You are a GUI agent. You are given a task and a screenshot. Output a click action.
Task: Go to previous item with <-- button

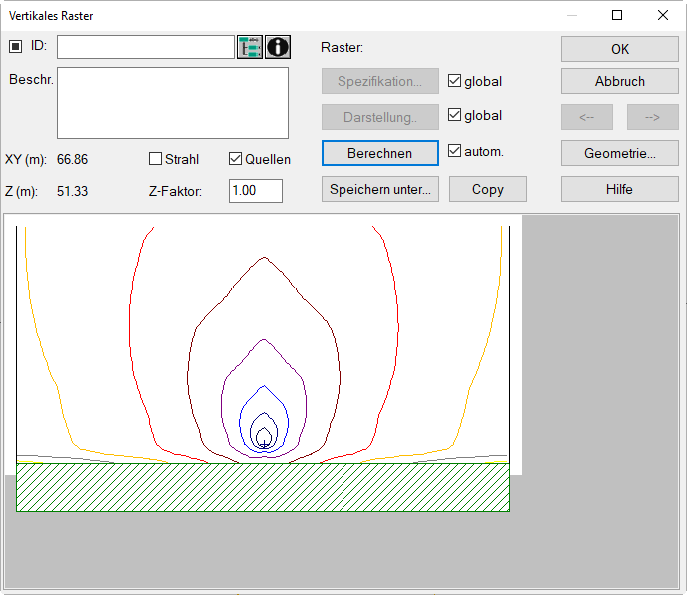[x=587, y=117]
